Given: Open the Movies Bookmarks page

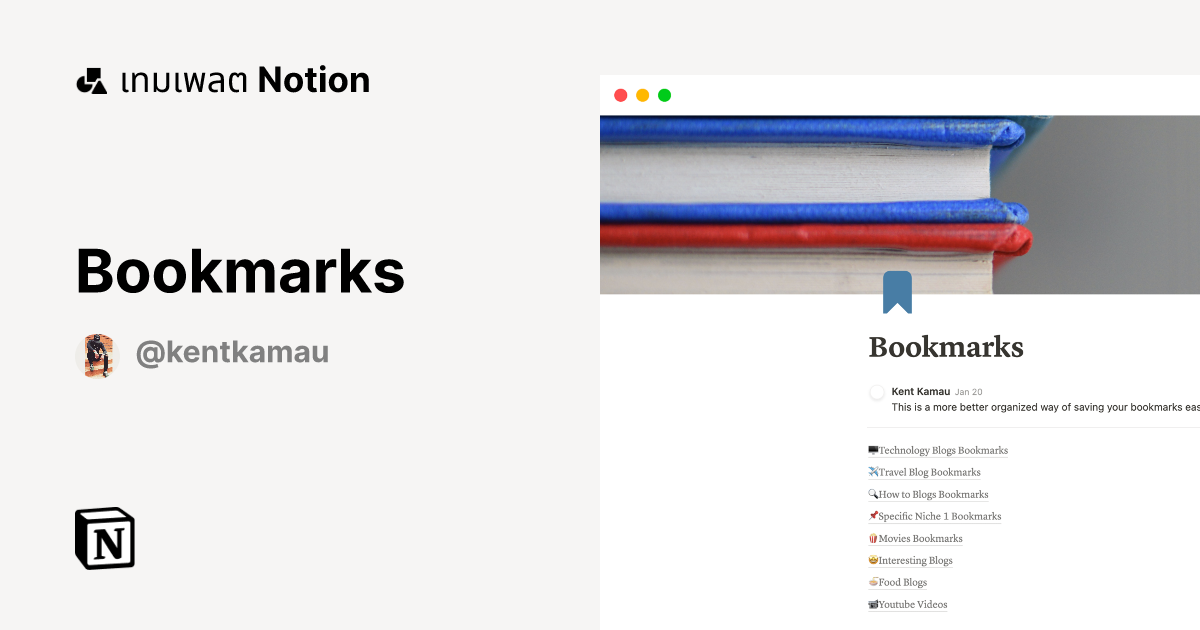Looking at the screenshot, I should click(920, 538).
